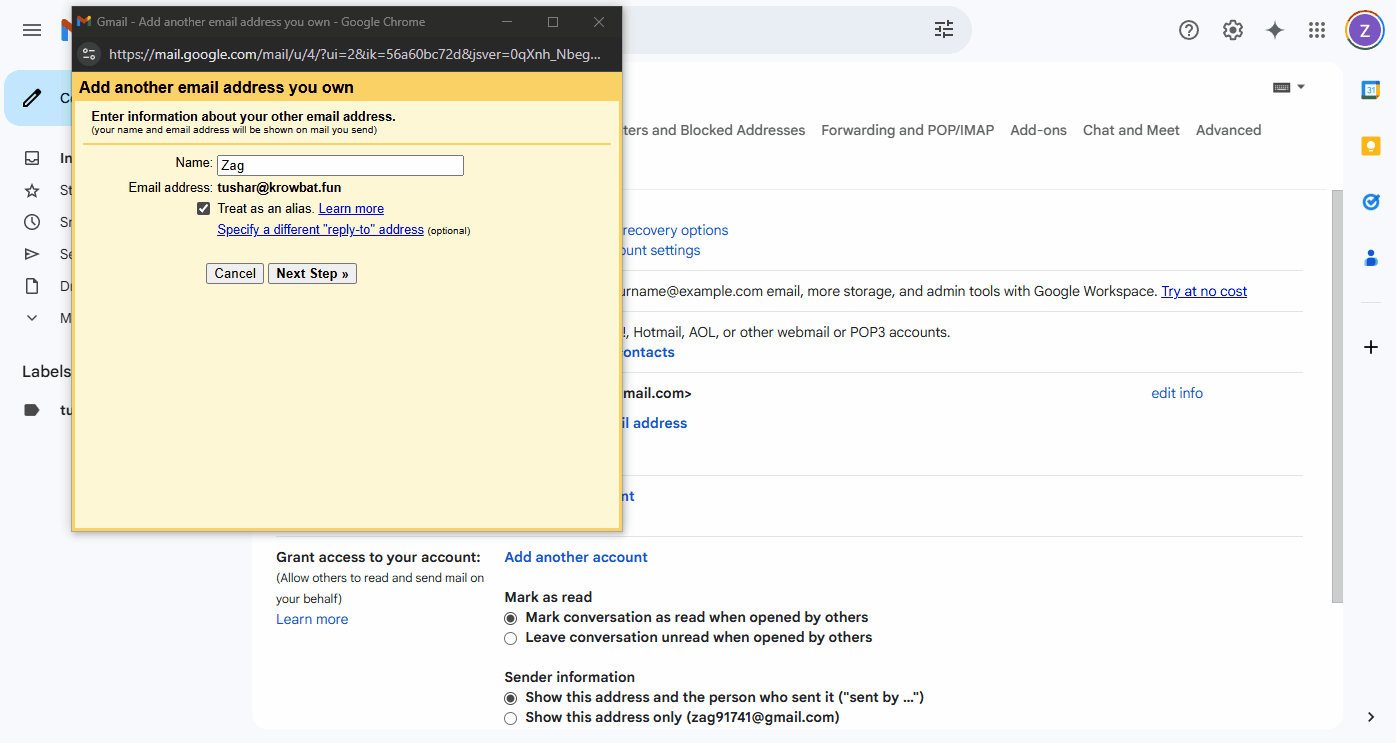Select Leave conversation unread when opened
1396x743 pixels.
511,638
